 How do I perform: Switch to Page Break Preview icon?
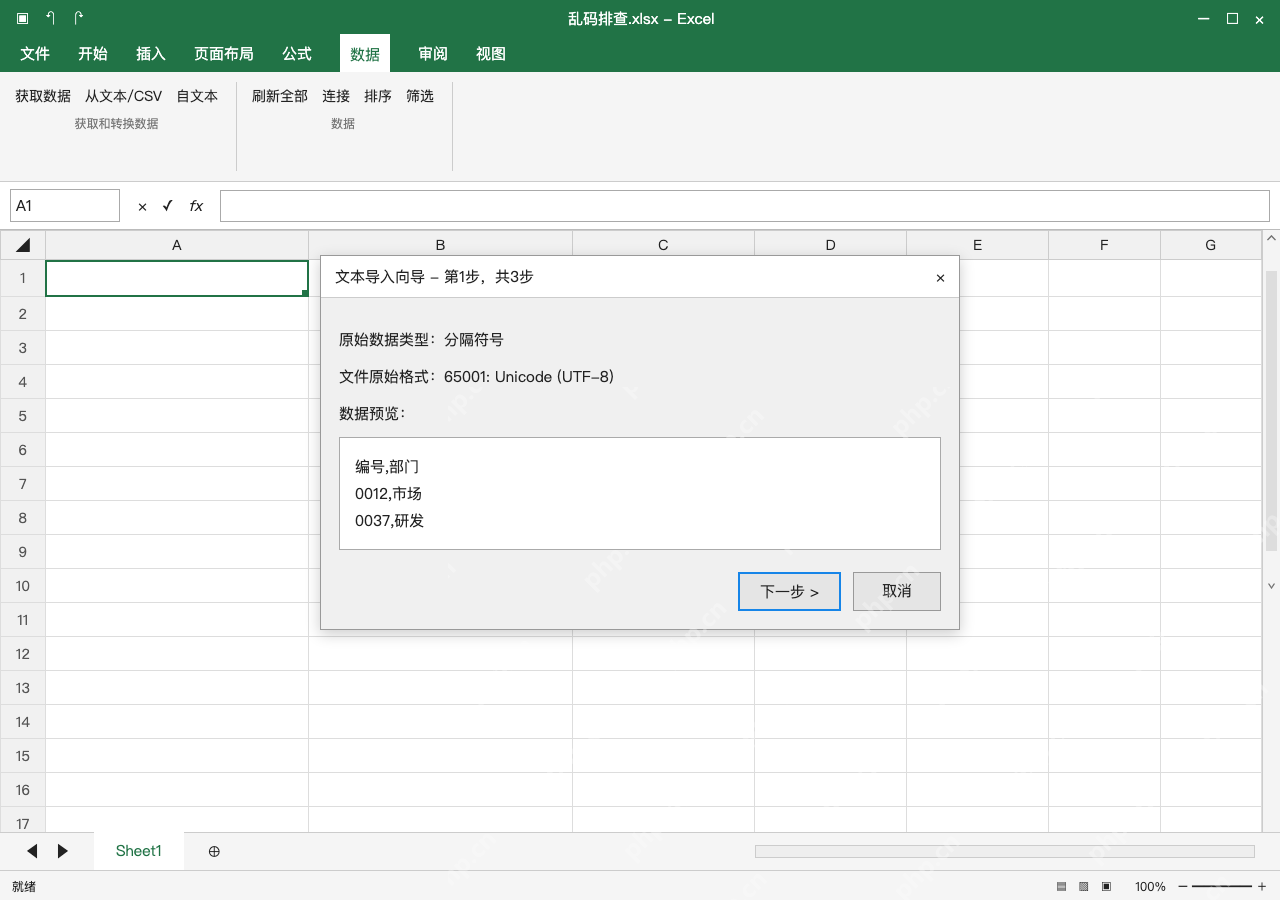[x=1106, y=887]
